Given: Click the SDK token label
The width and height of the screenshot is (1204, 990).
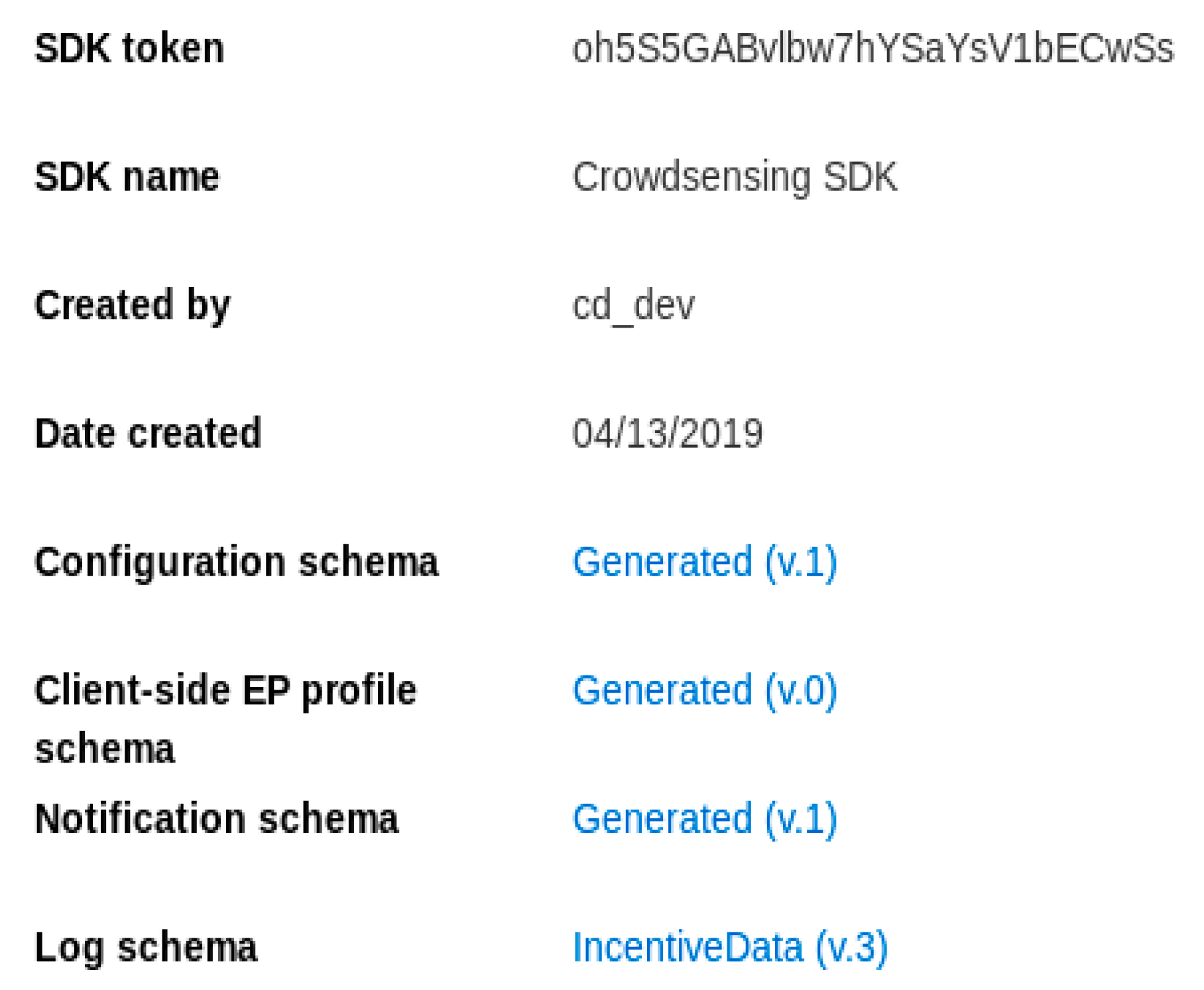Looking at the screenshot, I should 129,49.
